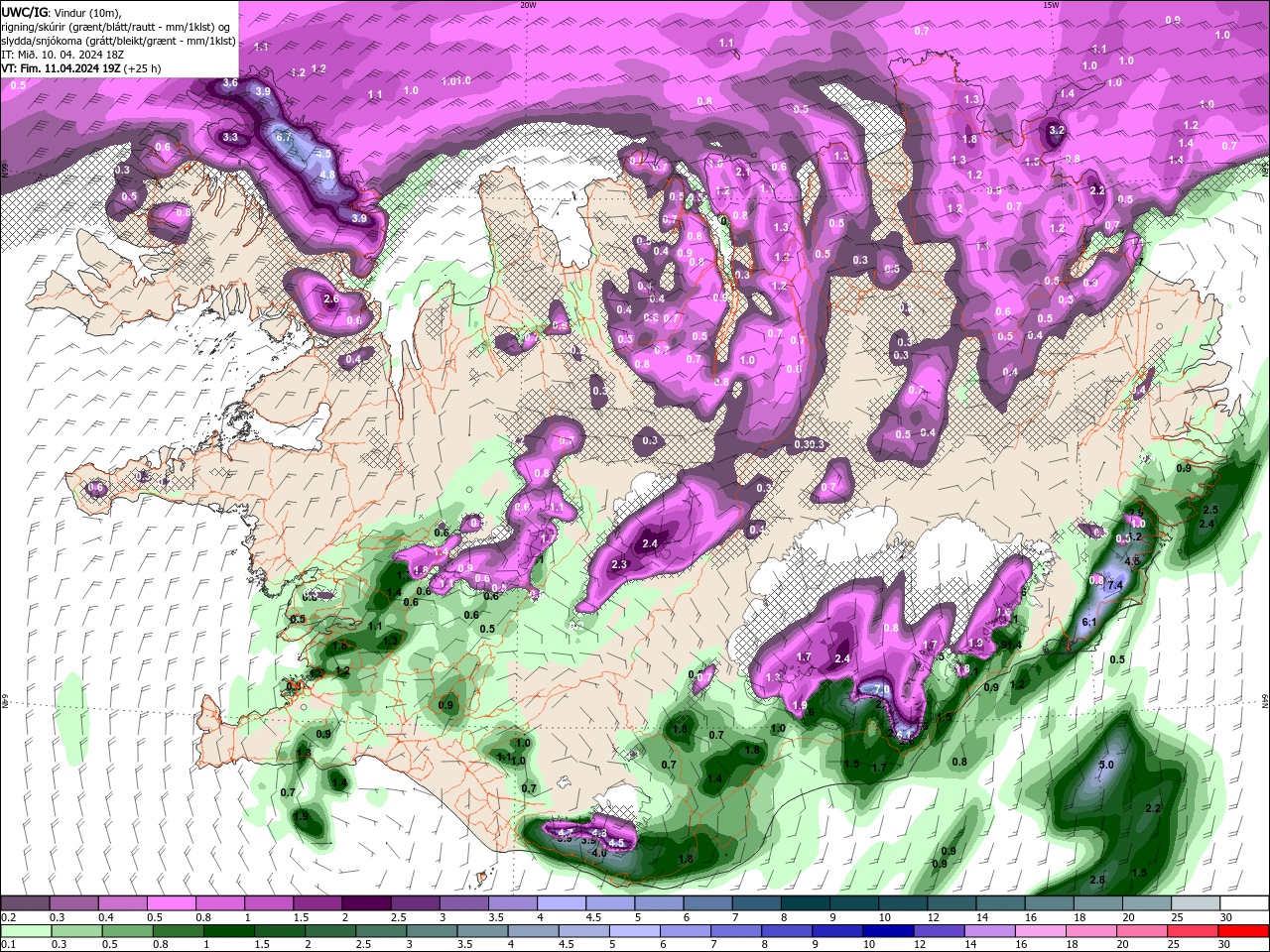Click the violet 14 swatch in bottom legend

[990, 931]
